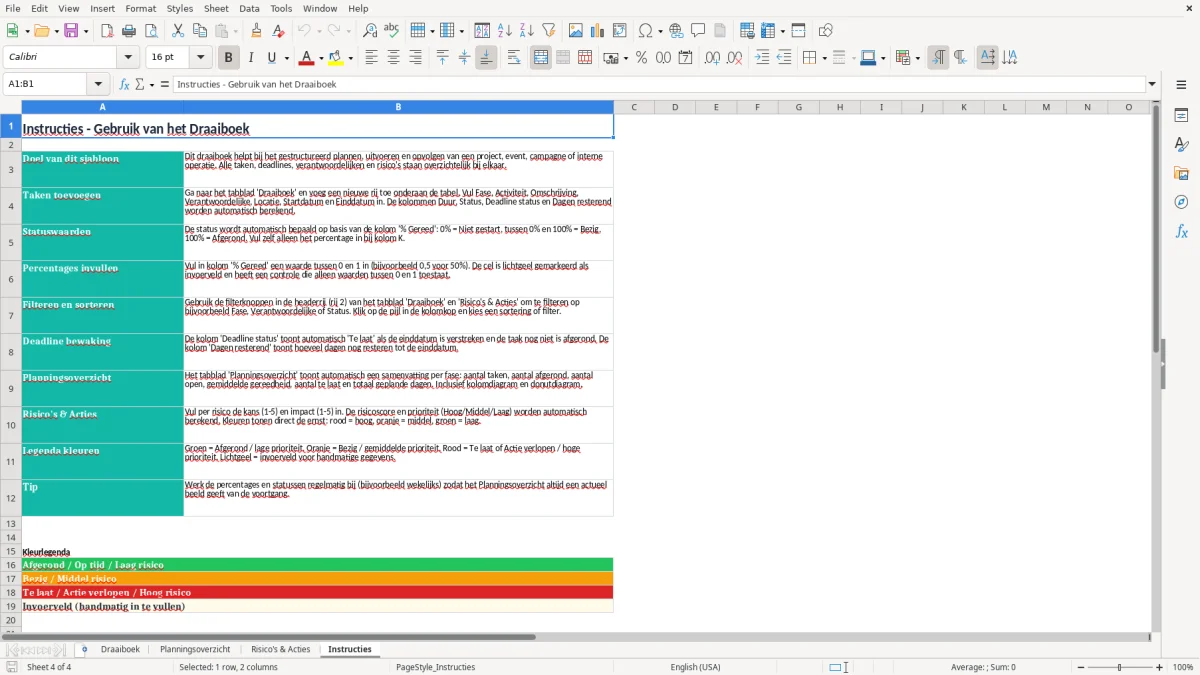Screen dimensions: 1200x675
Task: Click the Cut scissors icon
Action: pos(178,31)
